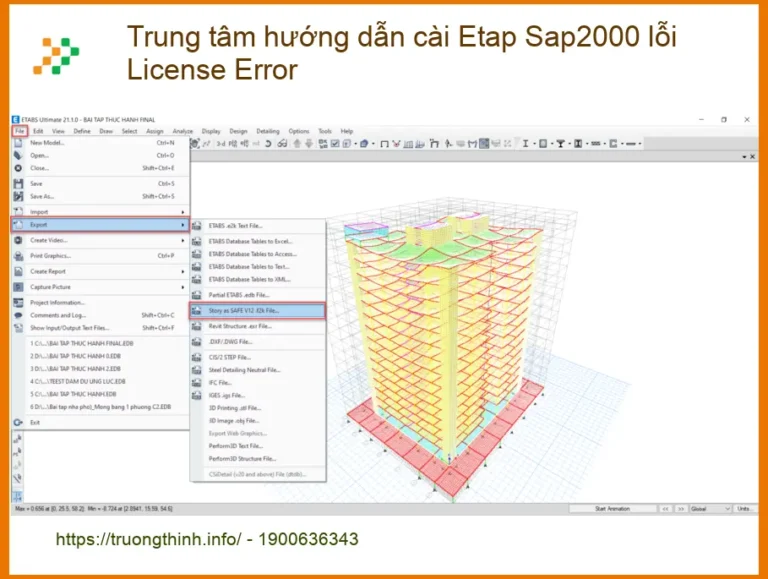Image resolution: width=768 pixels, height=579 pixels.
Task: Click the https://truongthinh.info/ link text
Action: 148,539
